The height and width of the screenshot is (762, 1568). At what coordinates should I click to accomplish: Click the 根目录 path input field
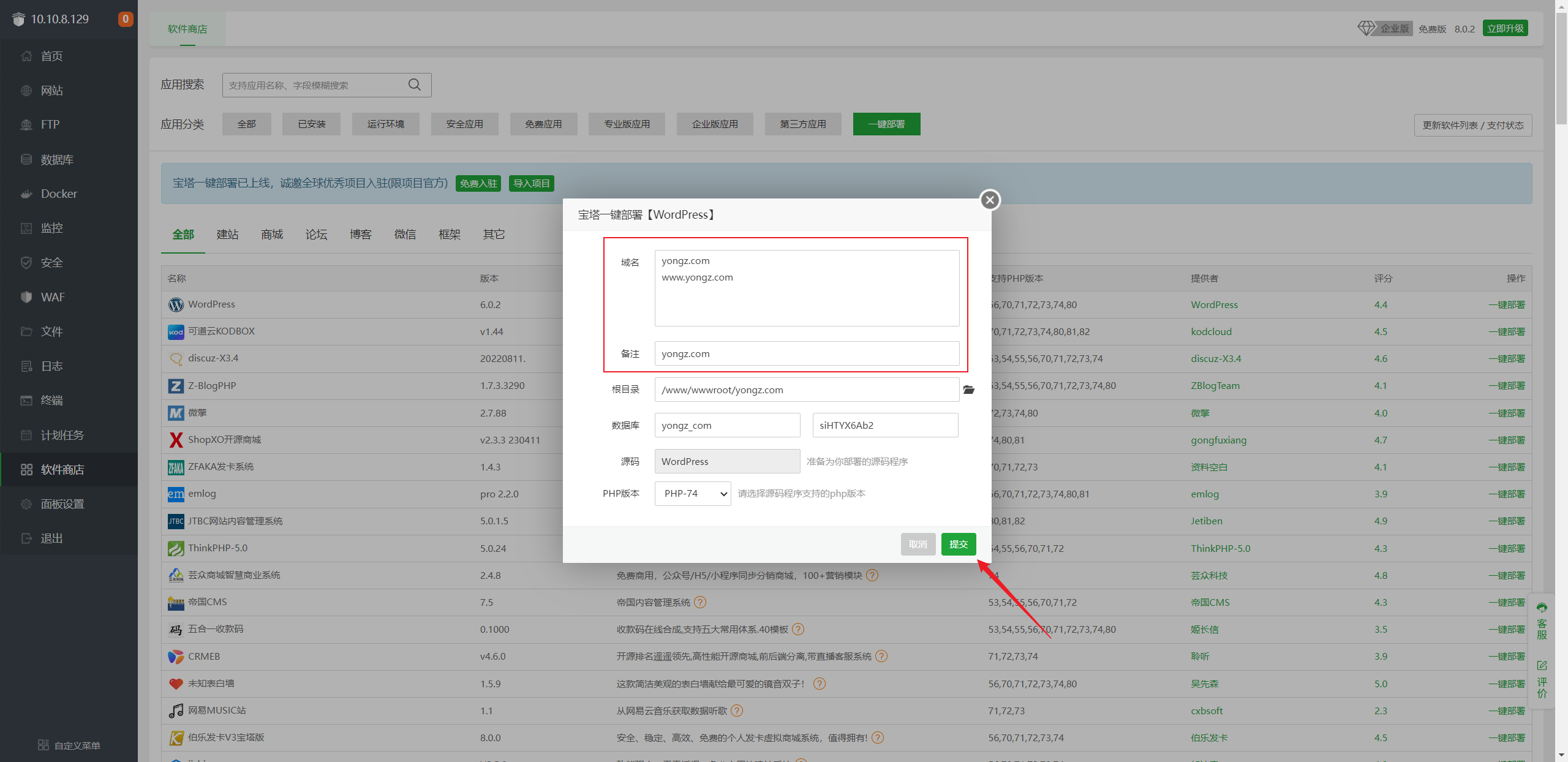click(807, 390)
